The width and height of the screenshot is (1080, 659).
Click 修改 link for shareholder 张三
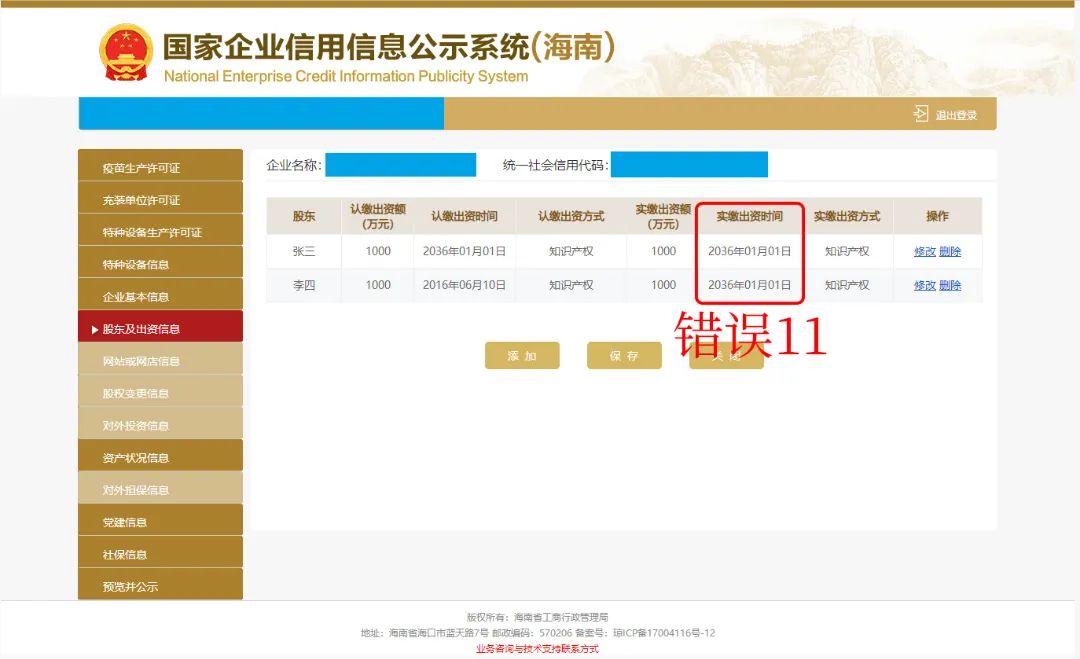(924, 252)
